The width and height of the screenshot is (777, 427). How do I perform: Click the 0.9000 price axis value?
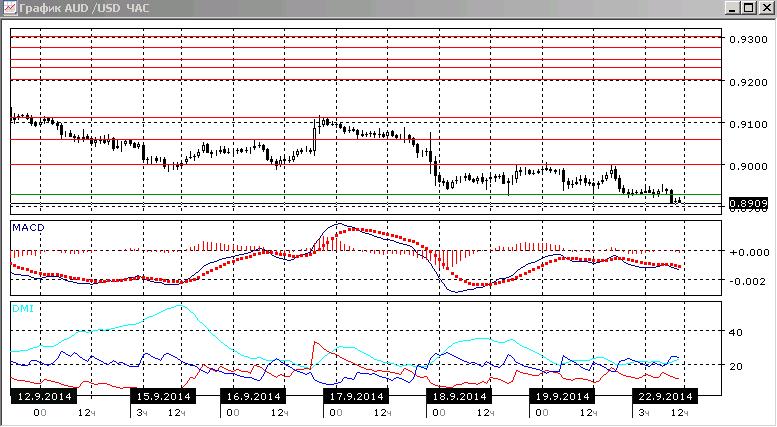(x=749, y=166)
